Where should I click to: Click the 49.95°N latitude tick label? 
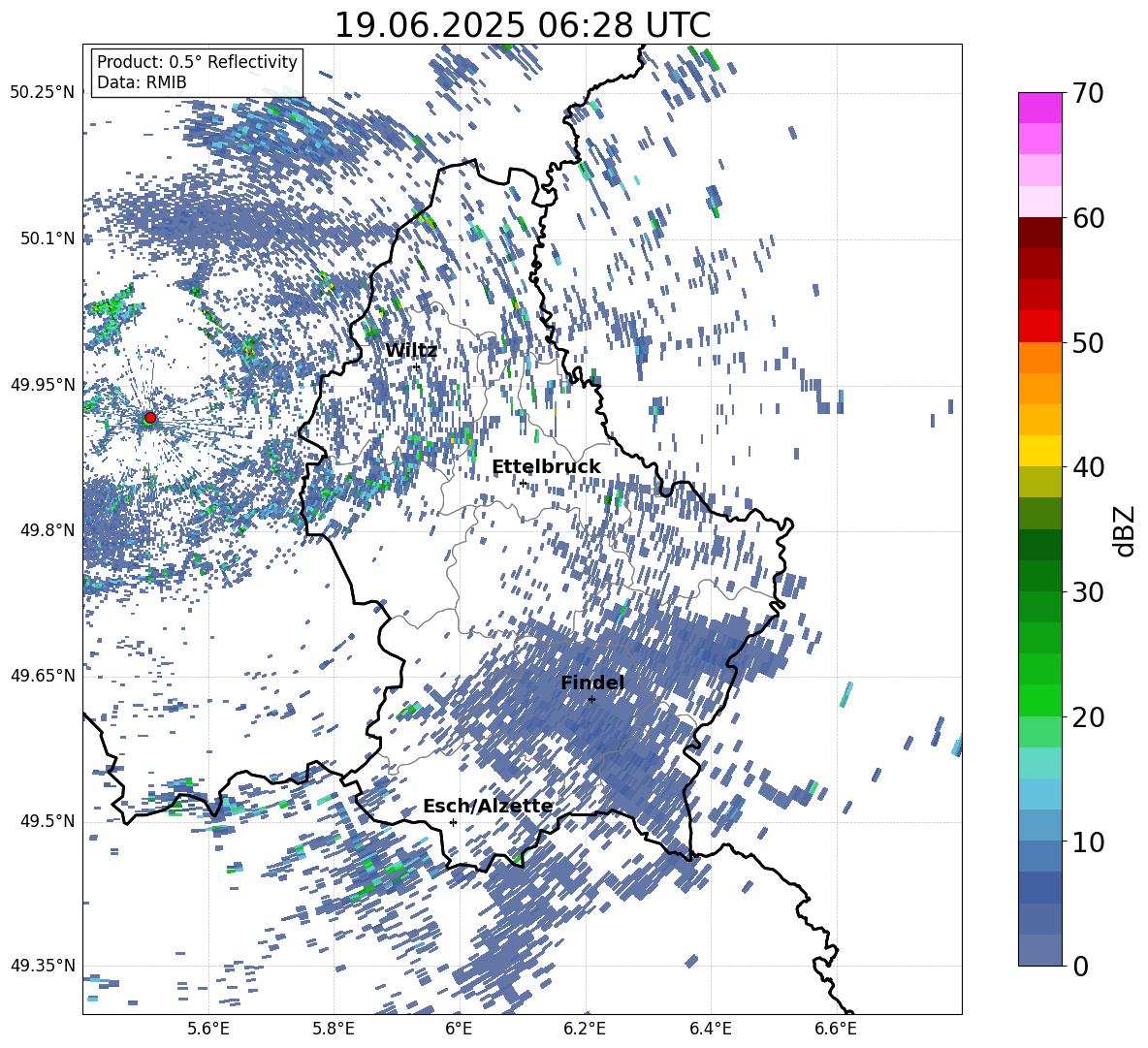[43, 384]
